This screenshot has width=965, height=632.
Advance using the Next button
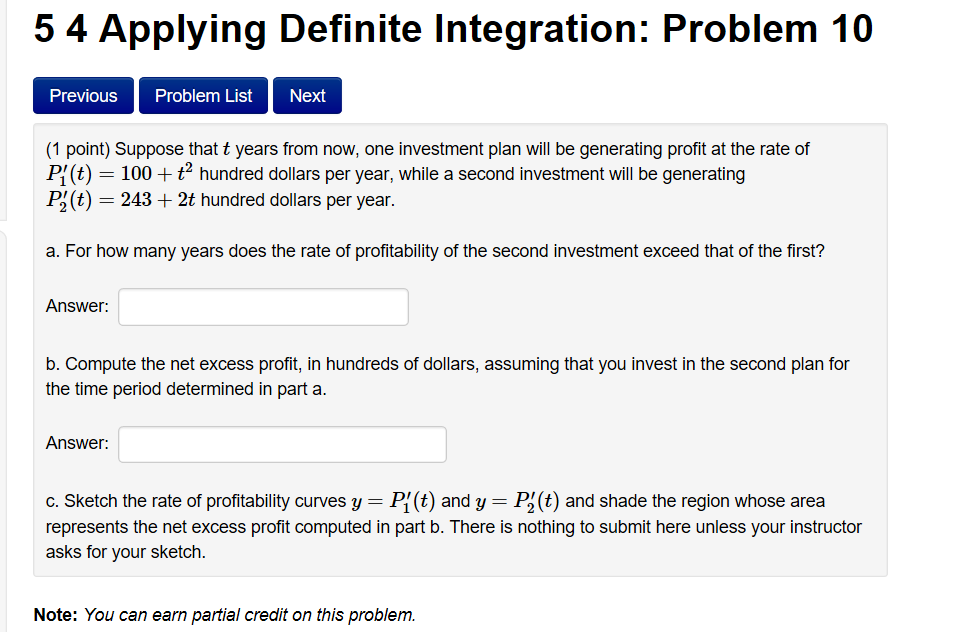[x=306, y=95]
